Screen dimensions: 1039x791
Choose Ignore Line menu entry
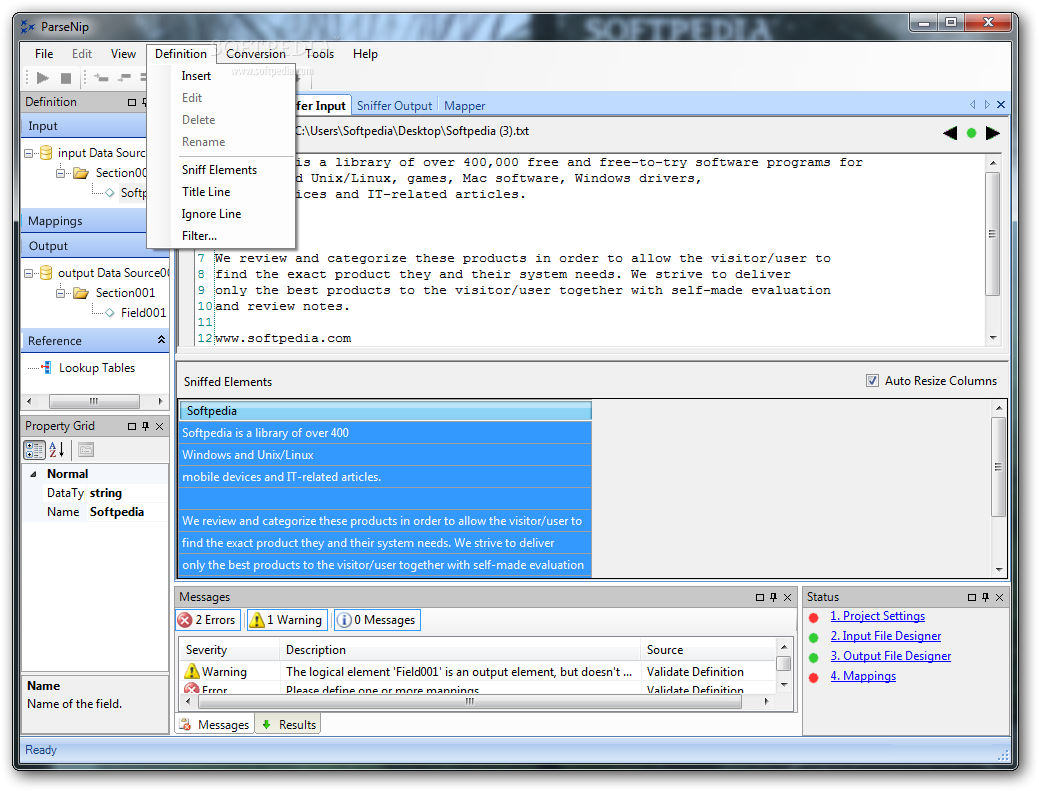point(221,214)
